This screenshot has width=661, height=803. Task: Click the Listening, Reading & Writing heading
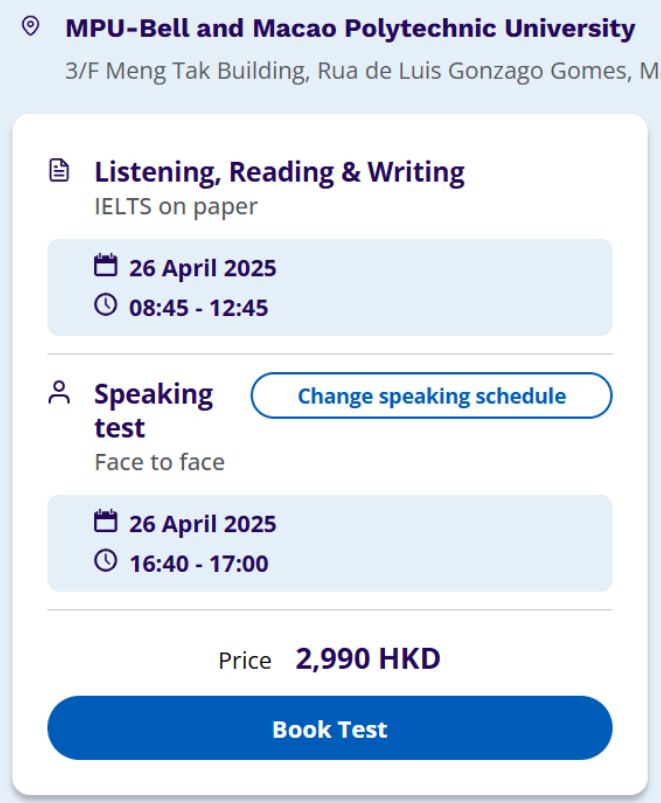280,172
